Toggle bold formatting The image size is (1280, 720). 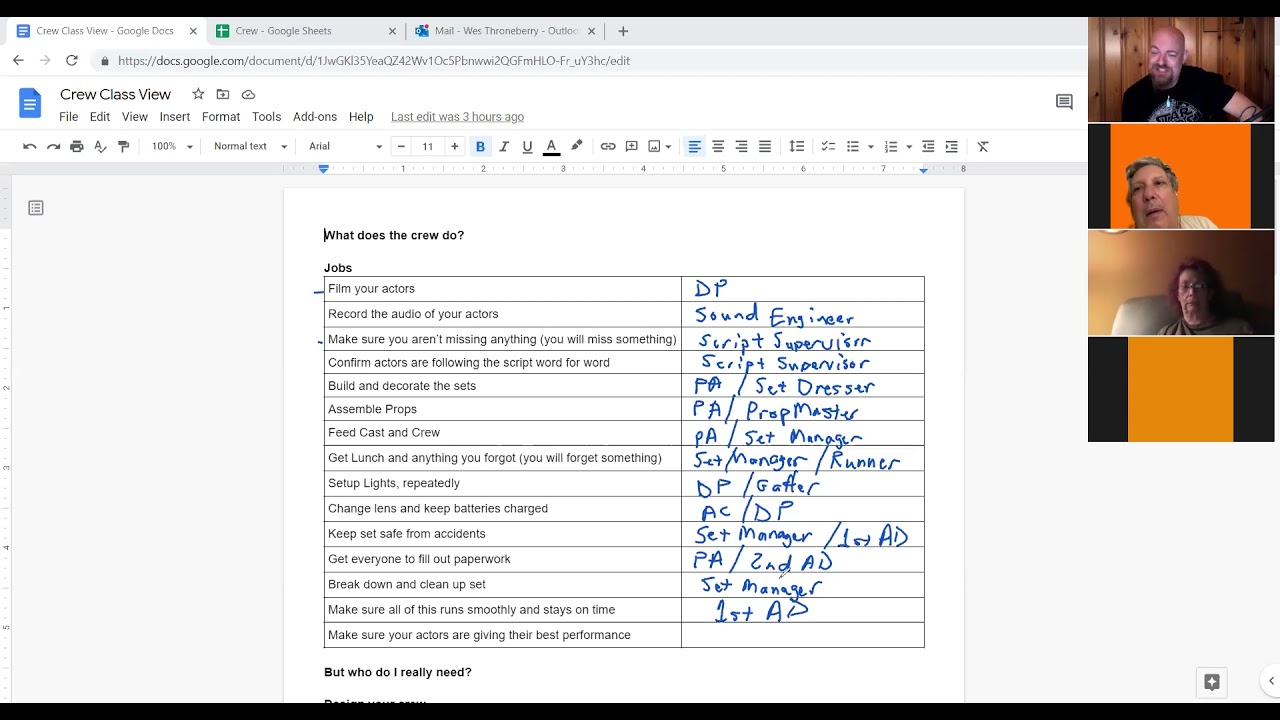point(480,146)
